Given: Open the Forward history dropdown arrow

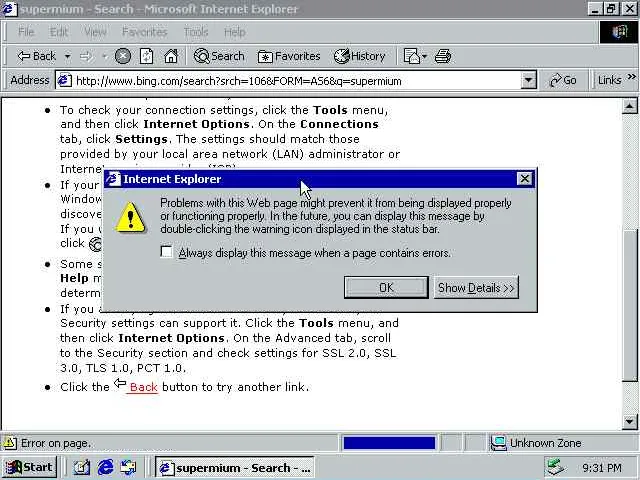Looking at the screenshot, I should 104,56.
